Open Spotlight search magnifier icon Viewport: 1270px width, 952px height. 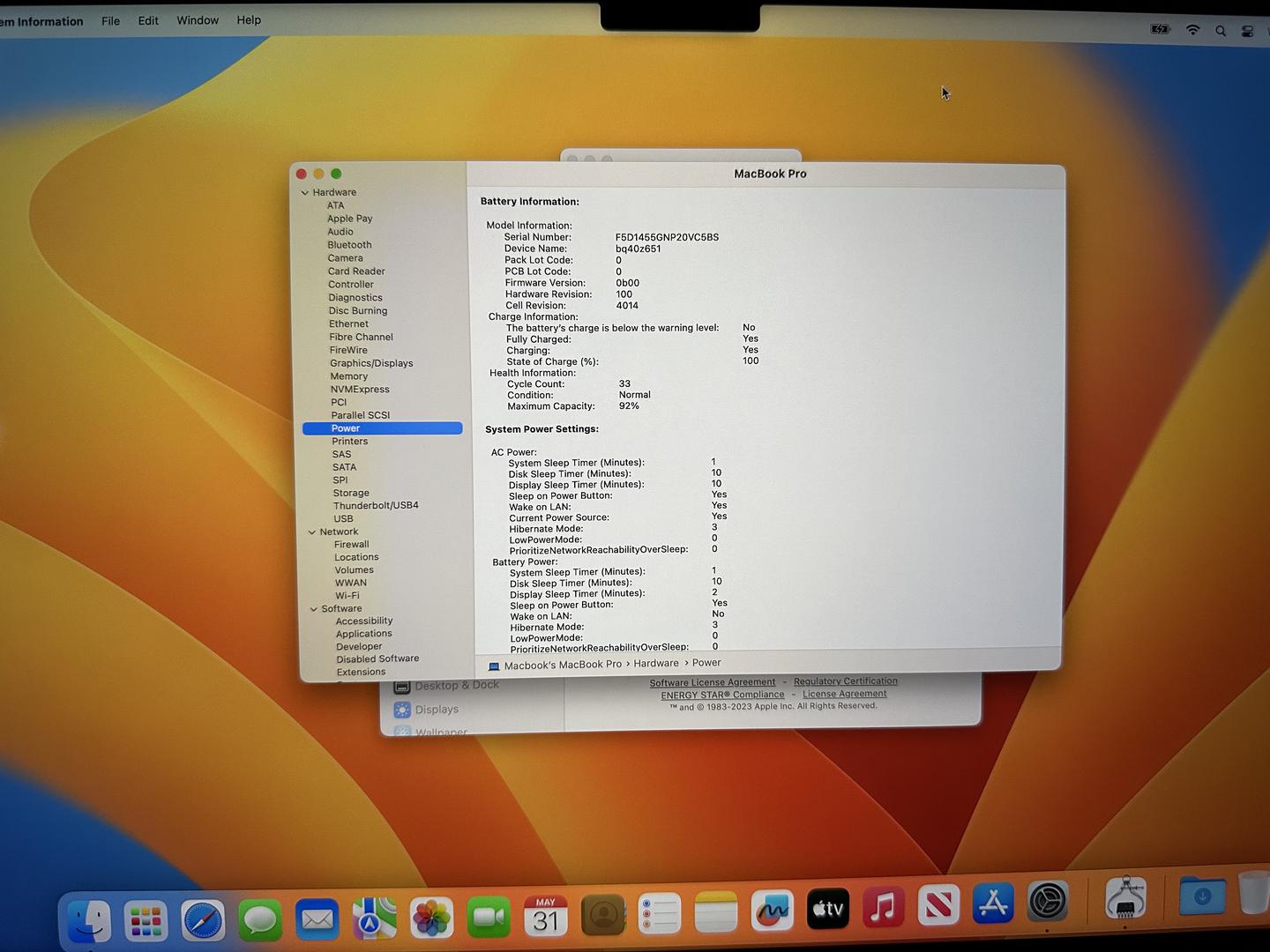click(1221, 31)
